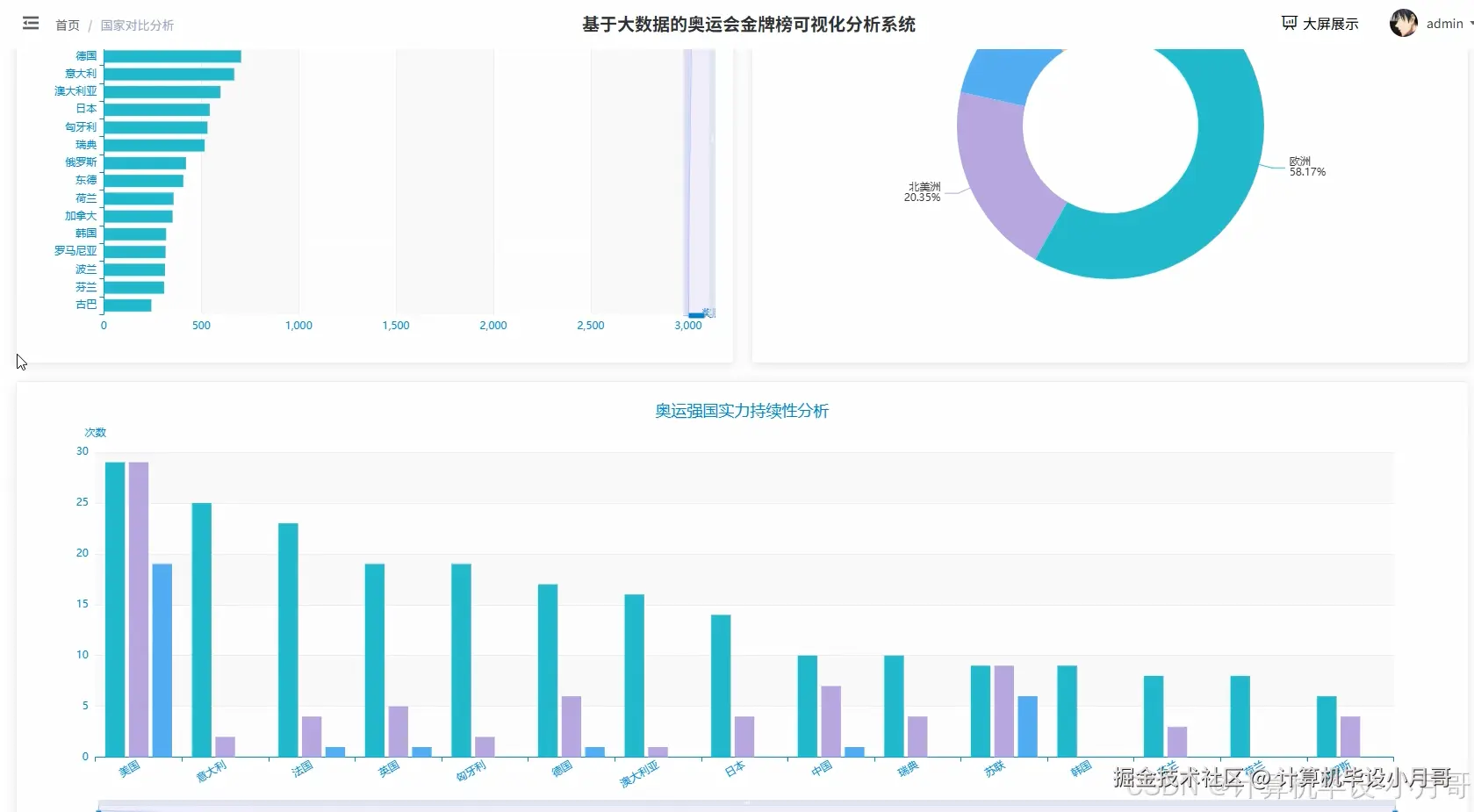The height and width of the screenshot is (812, 1474).
Task: Click the 法国 x-axis label in the persistence chart
Action: [x=302, y=769]
